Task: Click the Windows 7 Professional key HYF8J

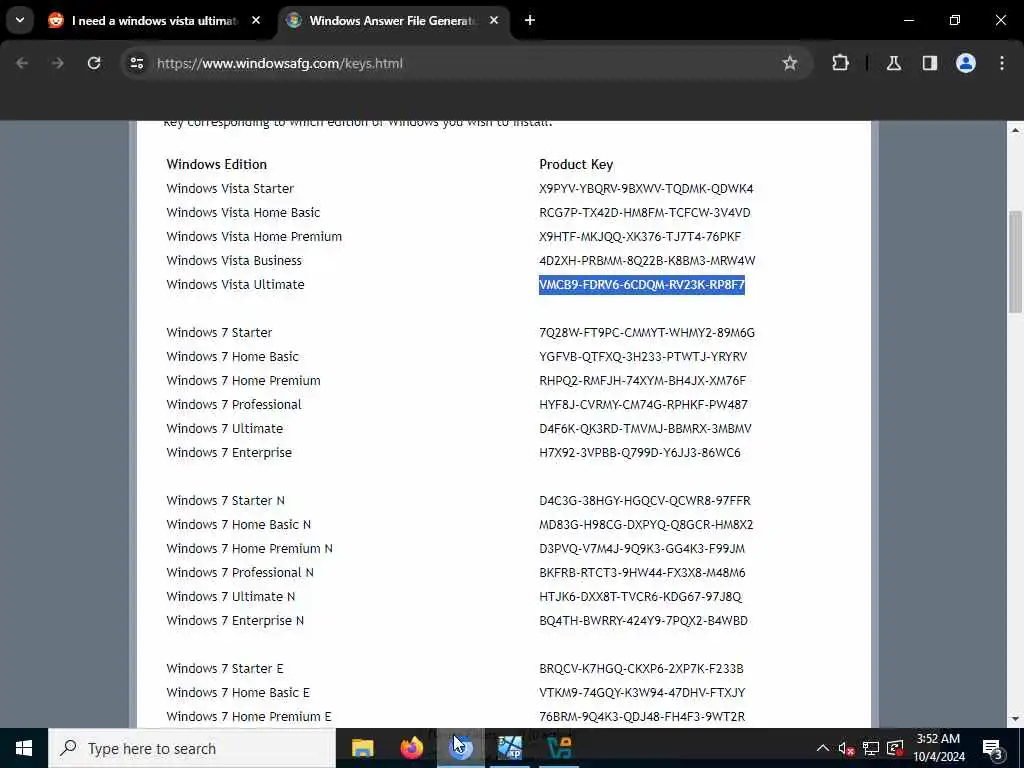Action: click(x=643, y=405)
